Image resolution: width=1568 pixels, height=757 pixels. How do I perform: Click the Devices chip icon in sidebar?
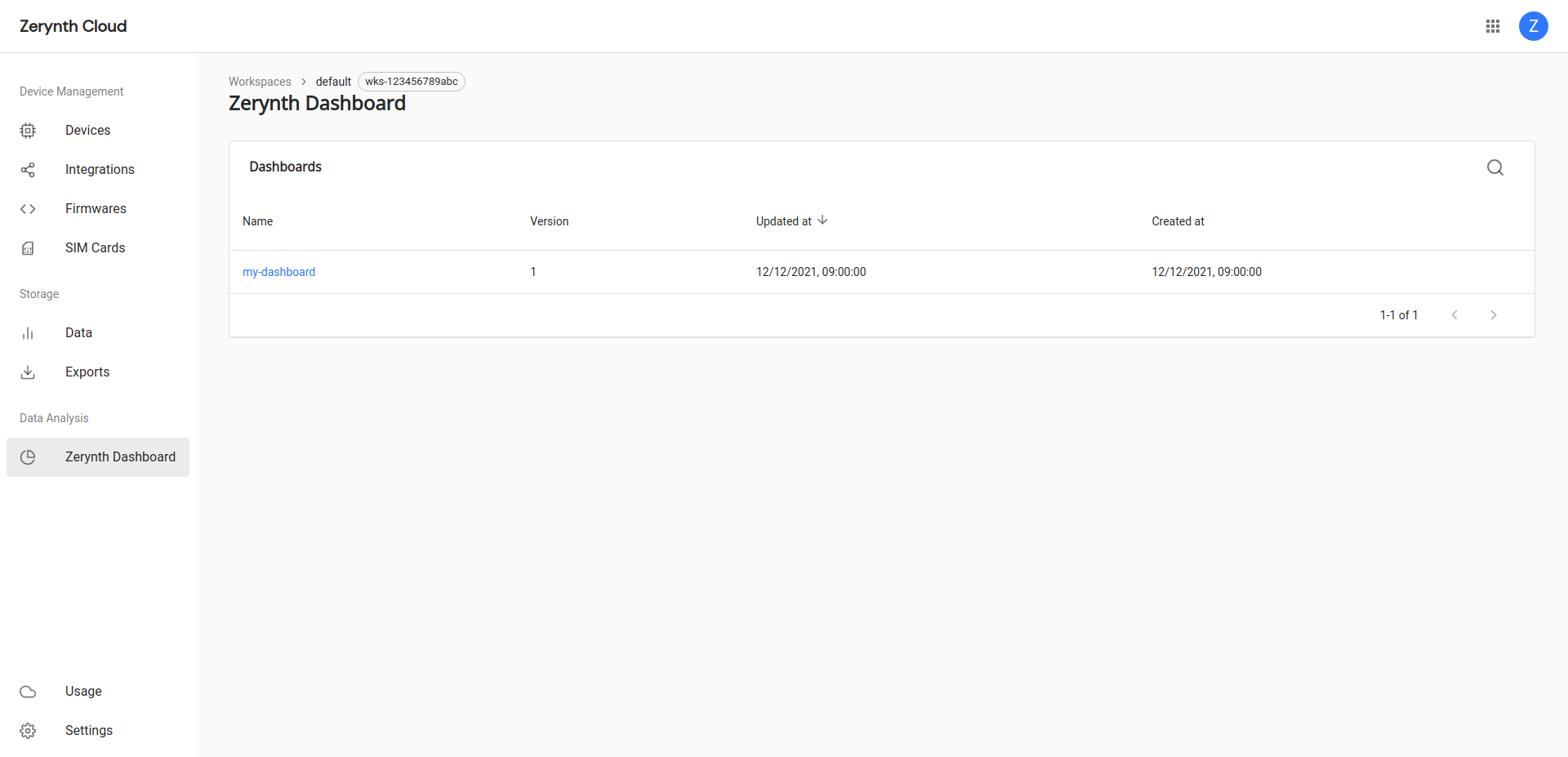point(28,131)
